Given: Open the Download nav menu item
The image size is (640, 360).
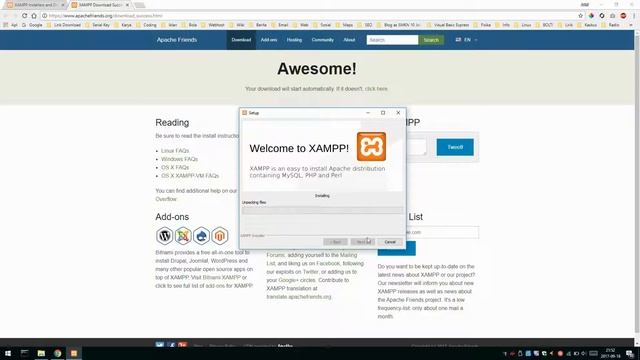Looking at the screenshot, I should 241,40.
